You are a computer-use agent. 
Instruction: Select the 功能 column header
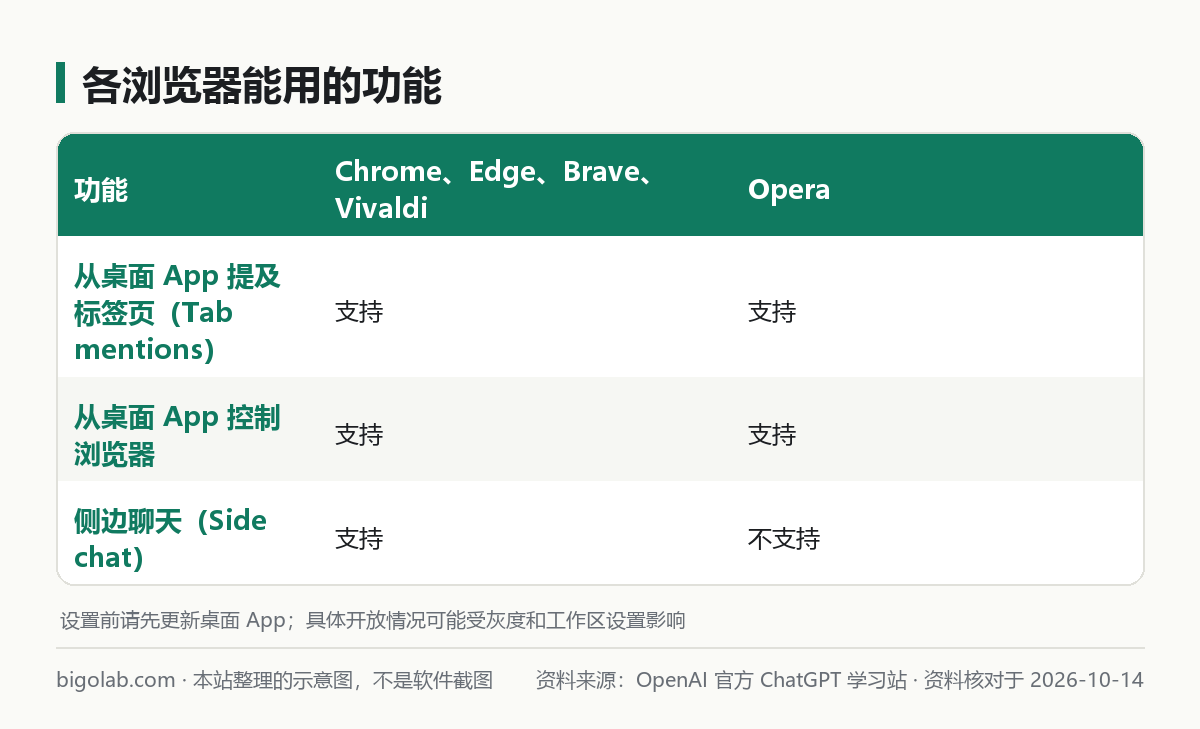(x=101, y=190)
